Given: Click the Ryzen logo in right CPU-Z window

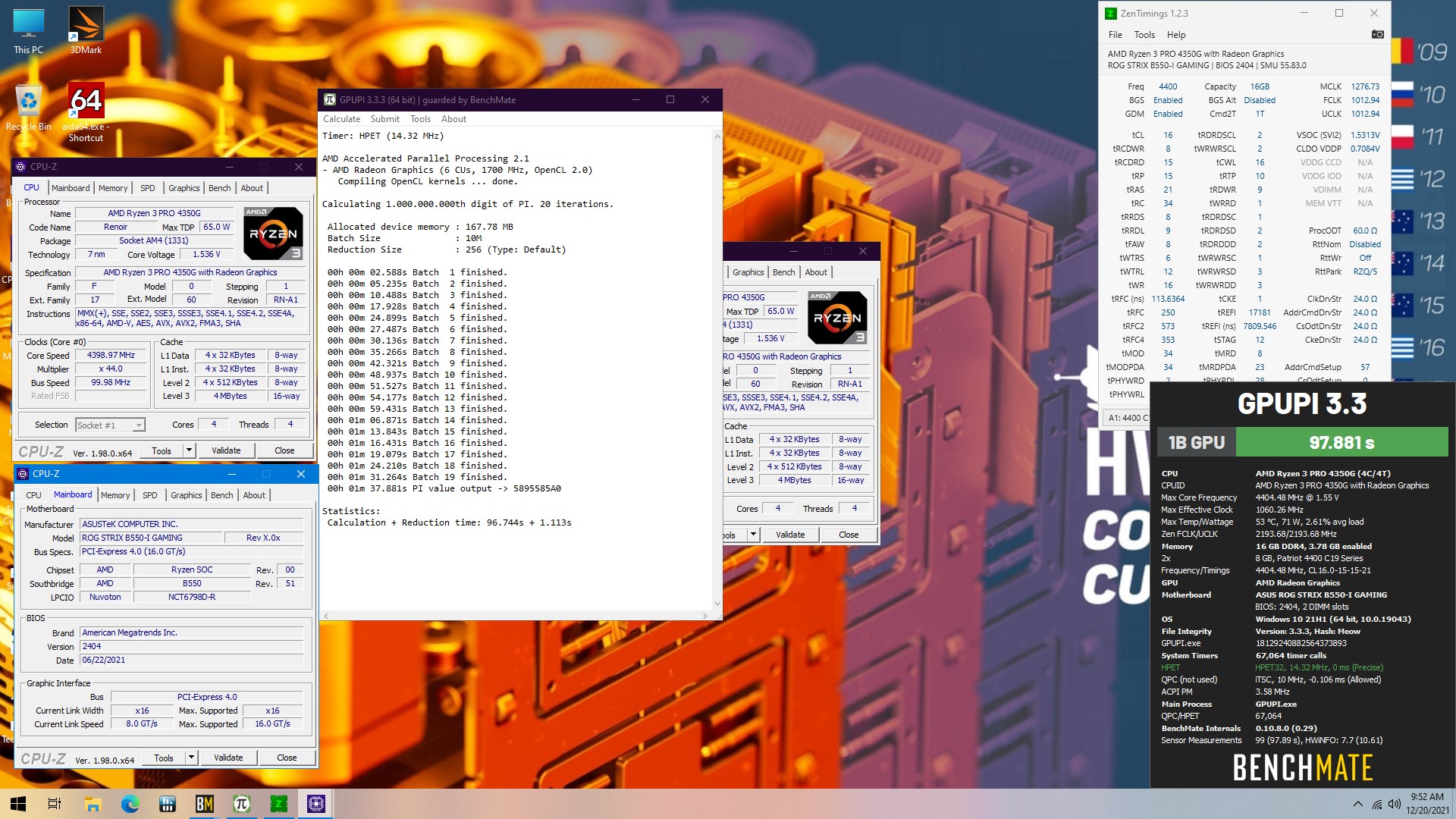Looking at the screenshot, I should [x=837, y=318].
